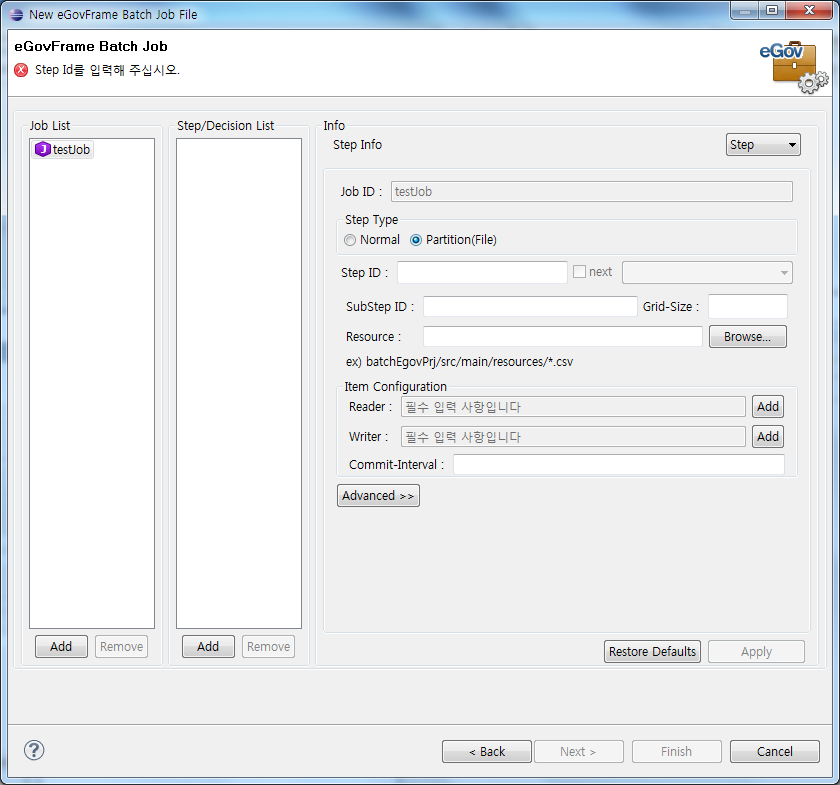Click Browse... for the Resource field
This screenshot has height=785, width=840.
[x=747, y=337]
